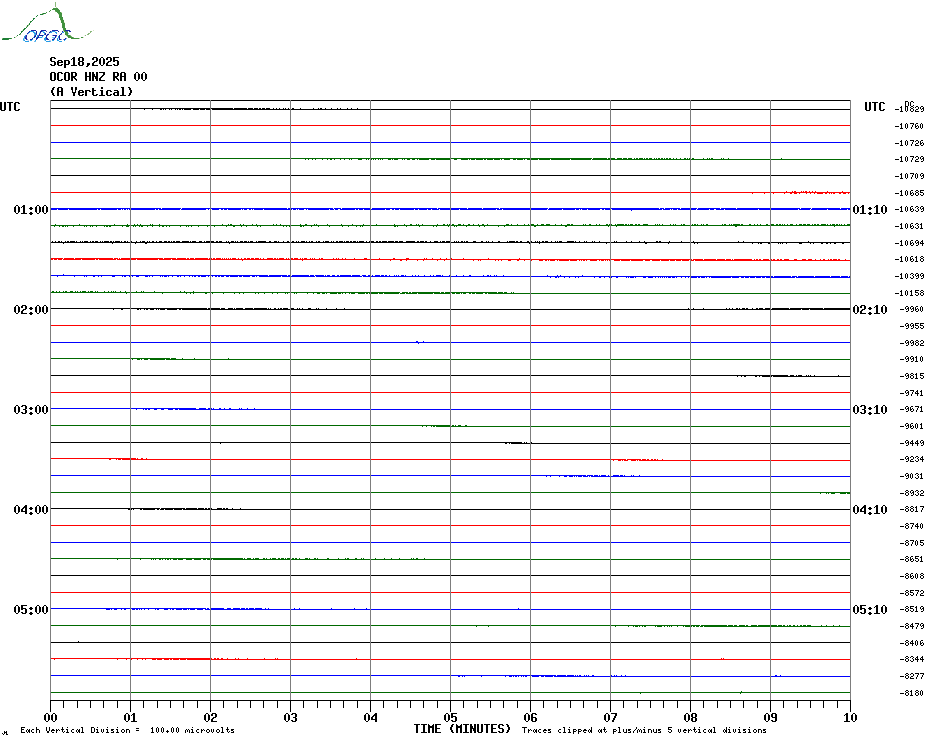Click the DC value -9234
Image resolution: width=930 pixels, height=744 pixels.
(x=912, y=459)
